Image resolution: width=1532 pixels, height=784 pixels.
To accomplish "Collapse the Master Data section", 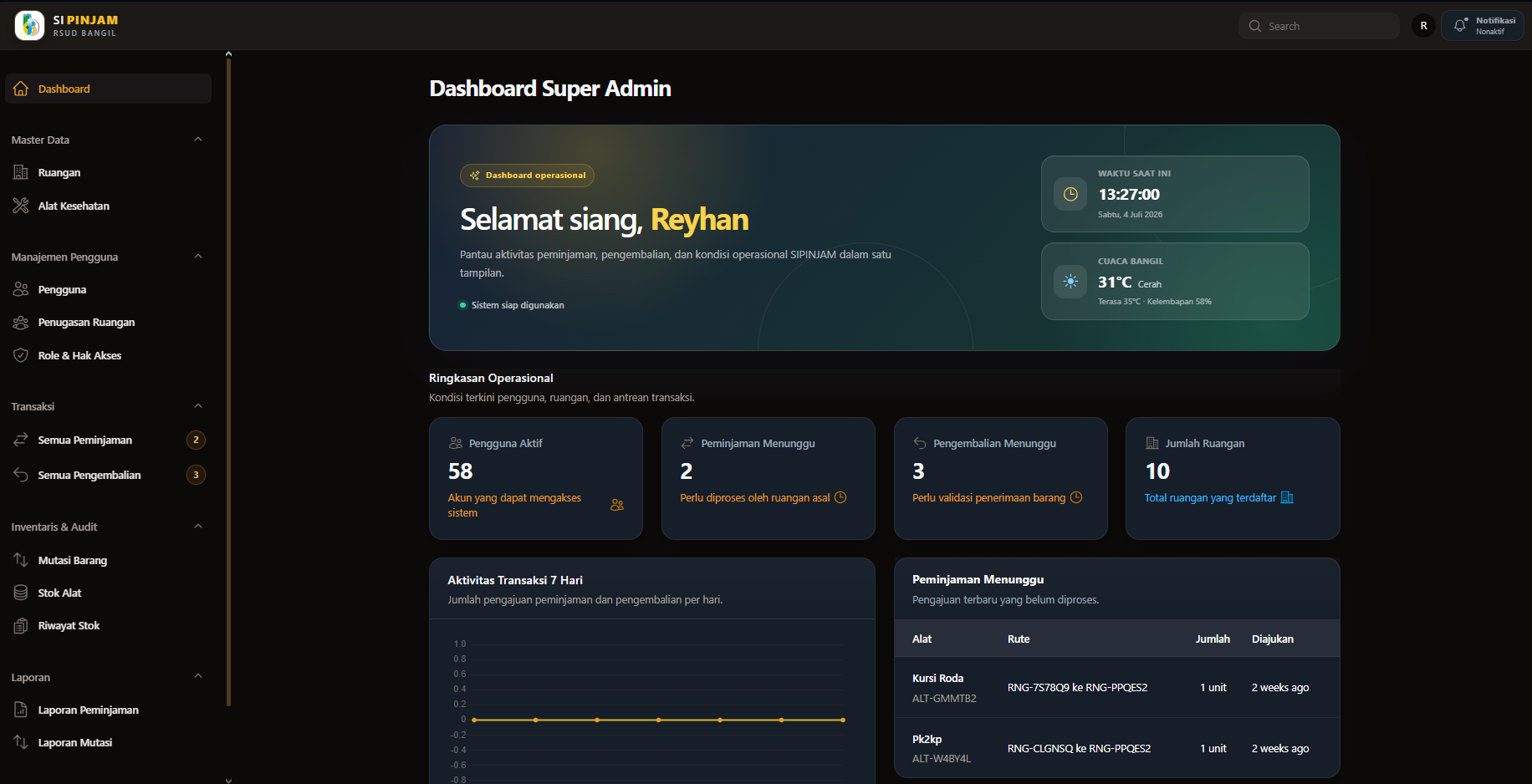I will click(x=198, y=140).
